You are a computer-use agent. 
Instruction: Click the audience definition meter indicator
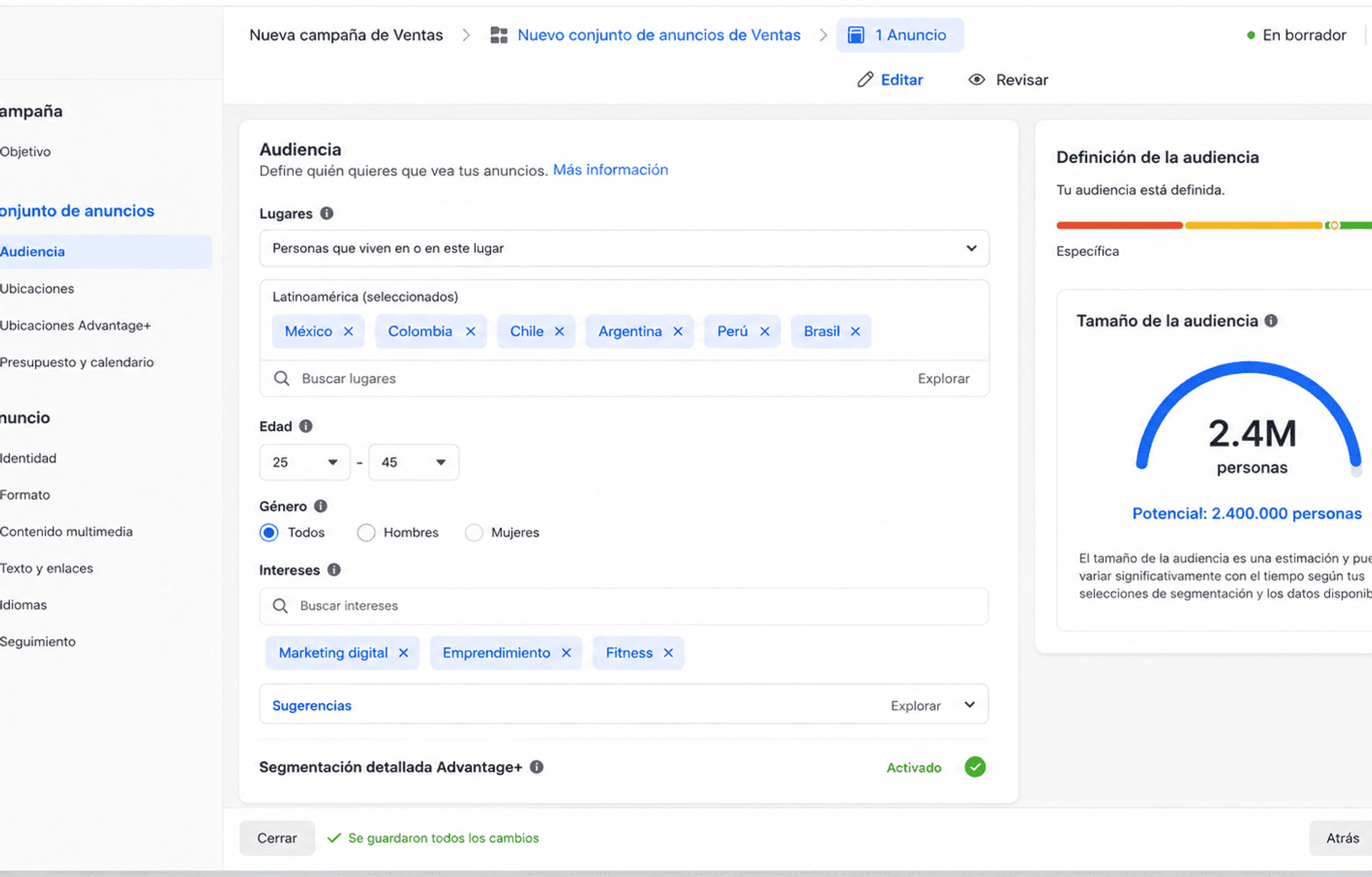coord(1333,225)
